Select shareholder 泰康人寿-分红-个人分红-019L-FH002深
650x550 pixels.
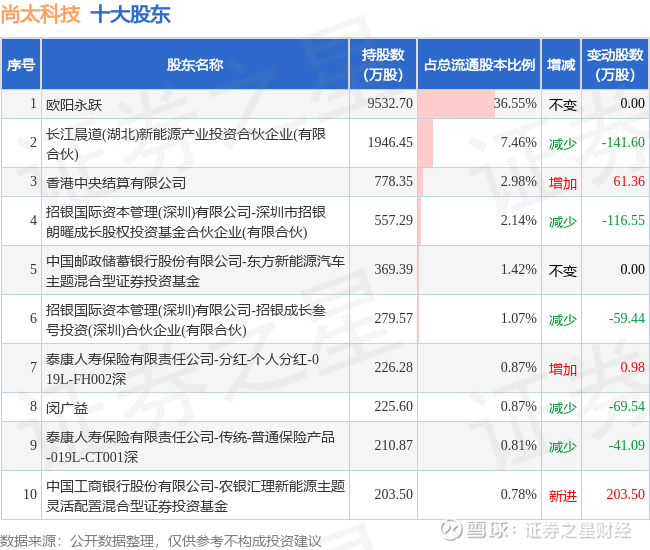coord(182,368)
